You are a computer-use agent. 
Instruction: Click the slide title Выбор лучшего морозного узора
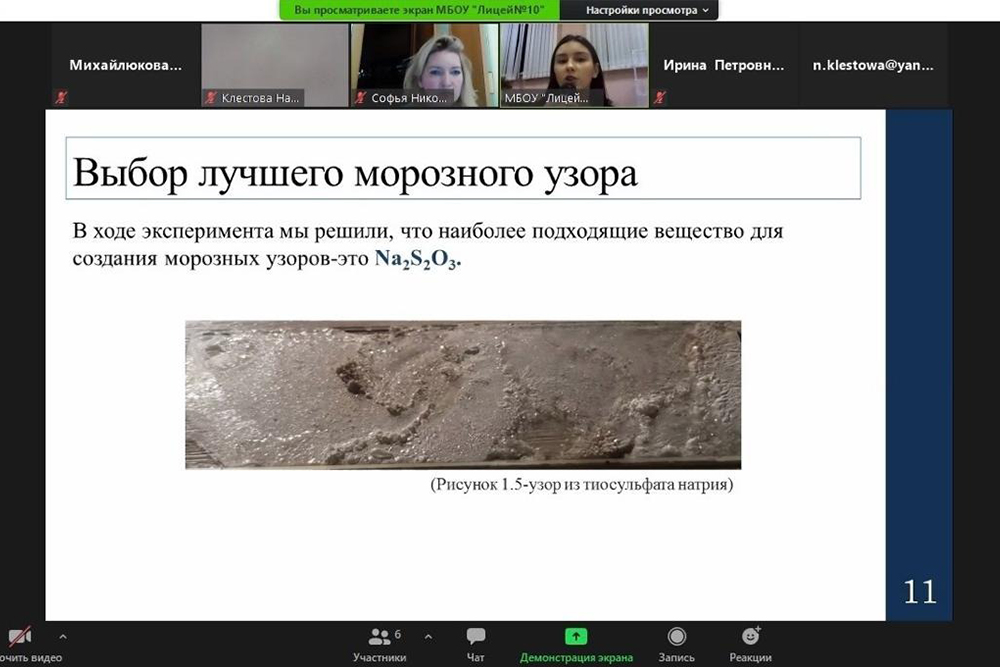point(355,173)
